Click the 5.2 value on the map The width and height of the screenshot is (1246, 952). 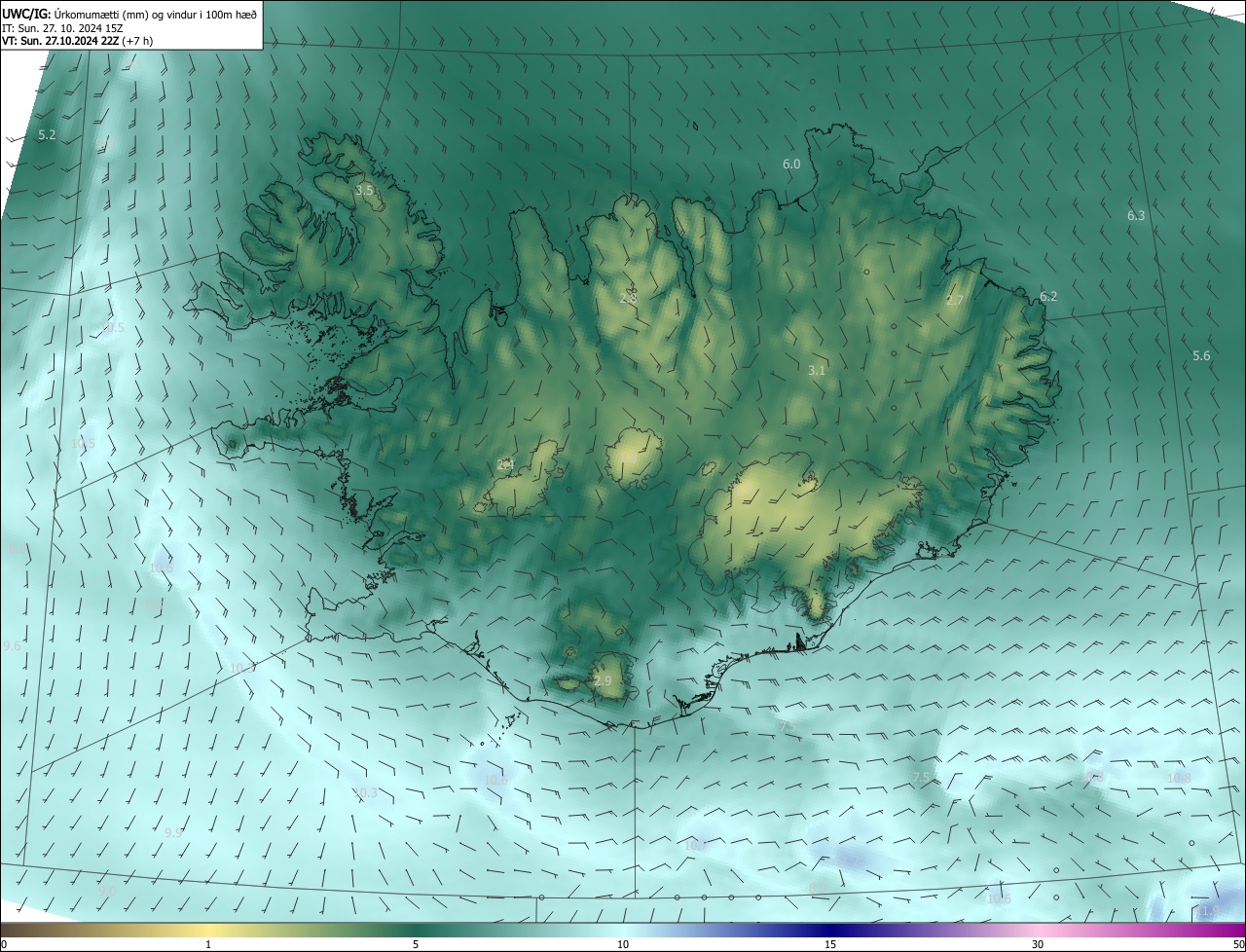click(x=47, y=134)
